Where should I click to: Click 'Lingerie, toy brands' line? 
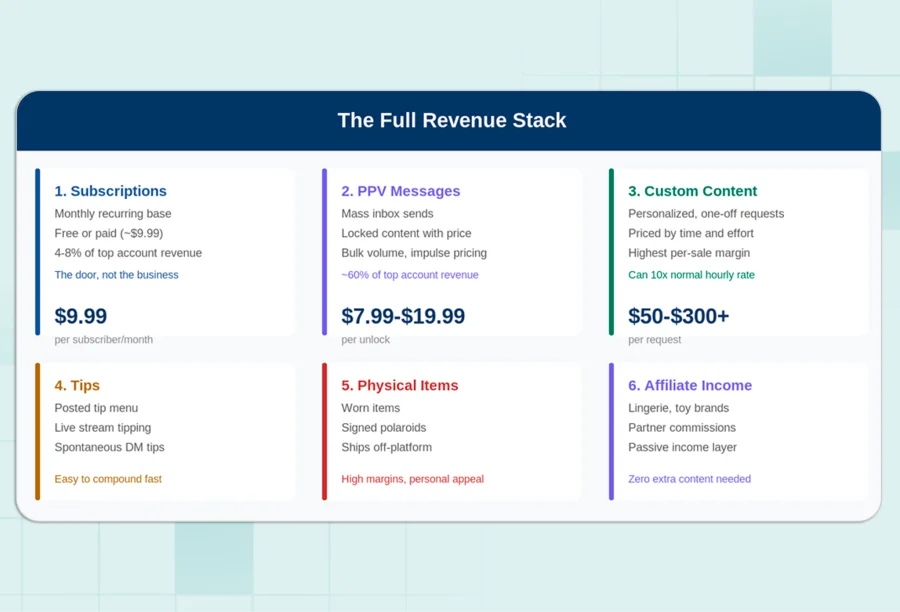click(x=678, y=408)
